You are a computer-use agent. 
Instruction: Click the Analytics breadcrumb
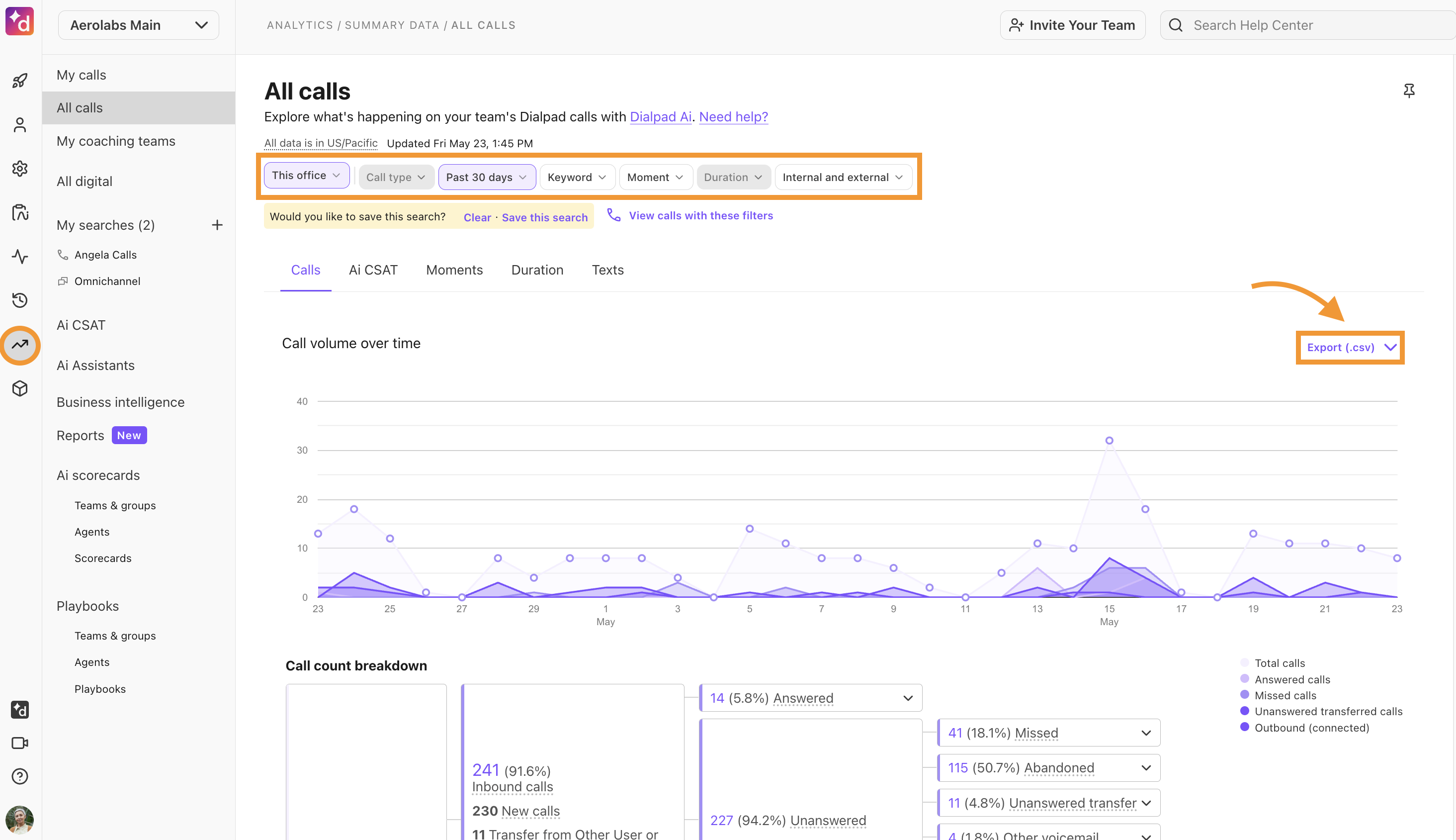click(300, 25)
